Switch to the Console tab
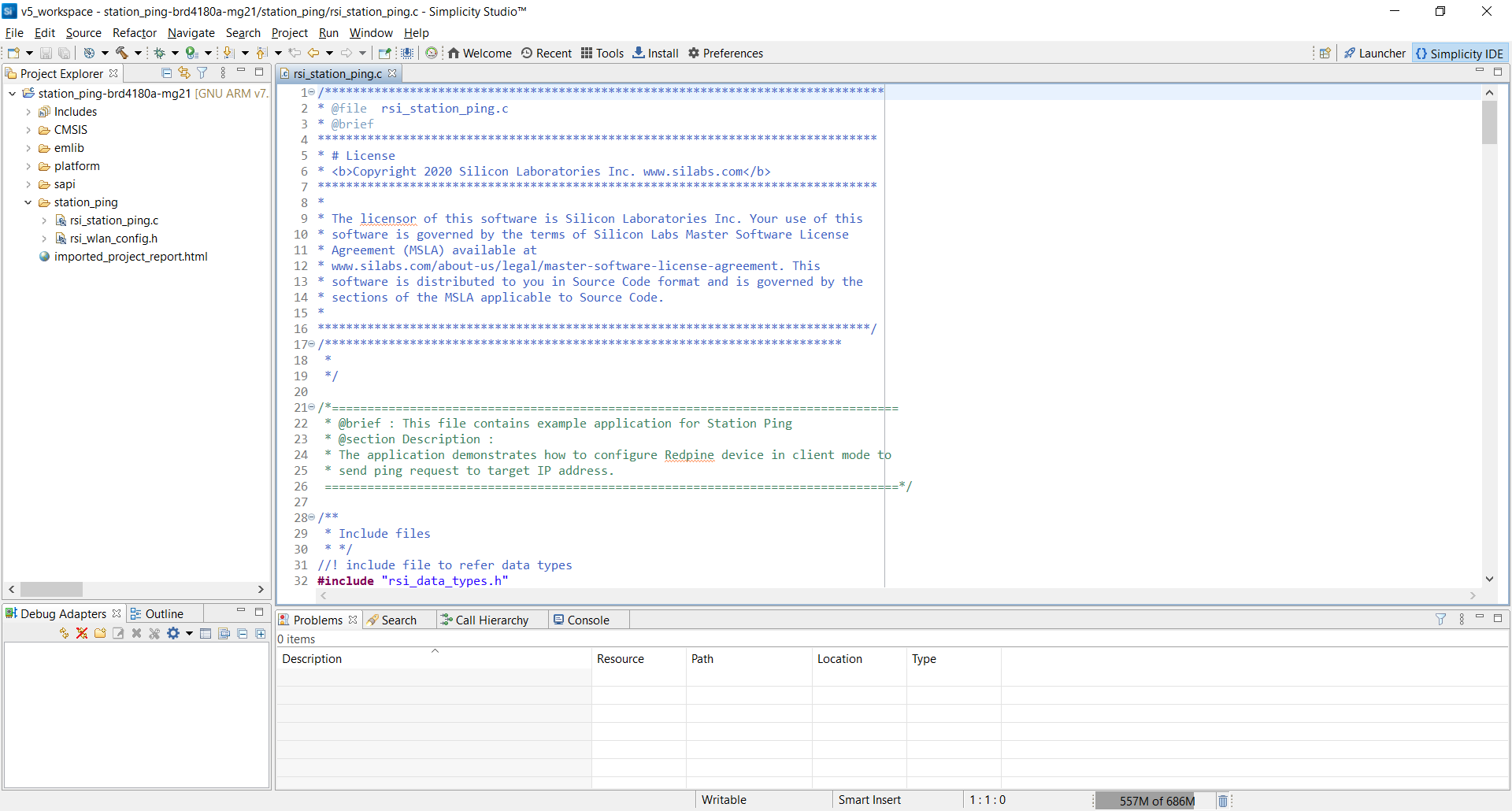The height and width of the screenshot is (811, 1512). click(x=589, y=620)
